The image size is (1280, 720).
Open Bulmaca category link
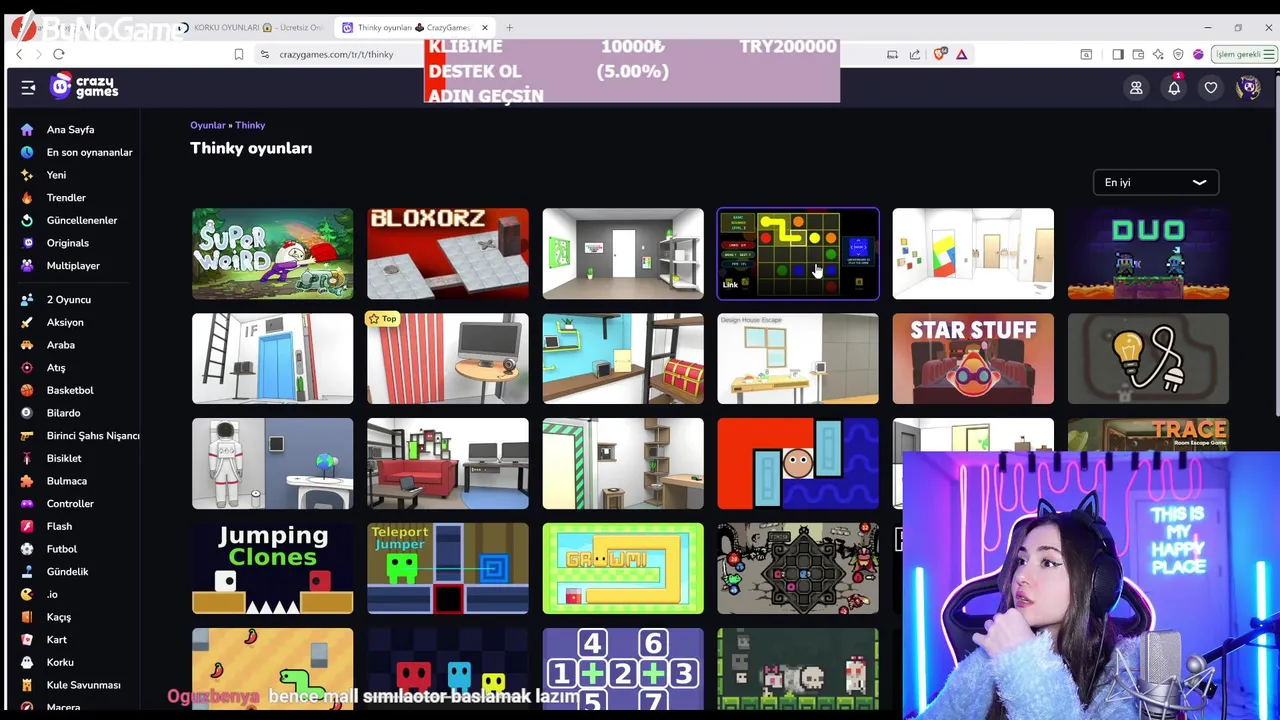tap(67, 481)
